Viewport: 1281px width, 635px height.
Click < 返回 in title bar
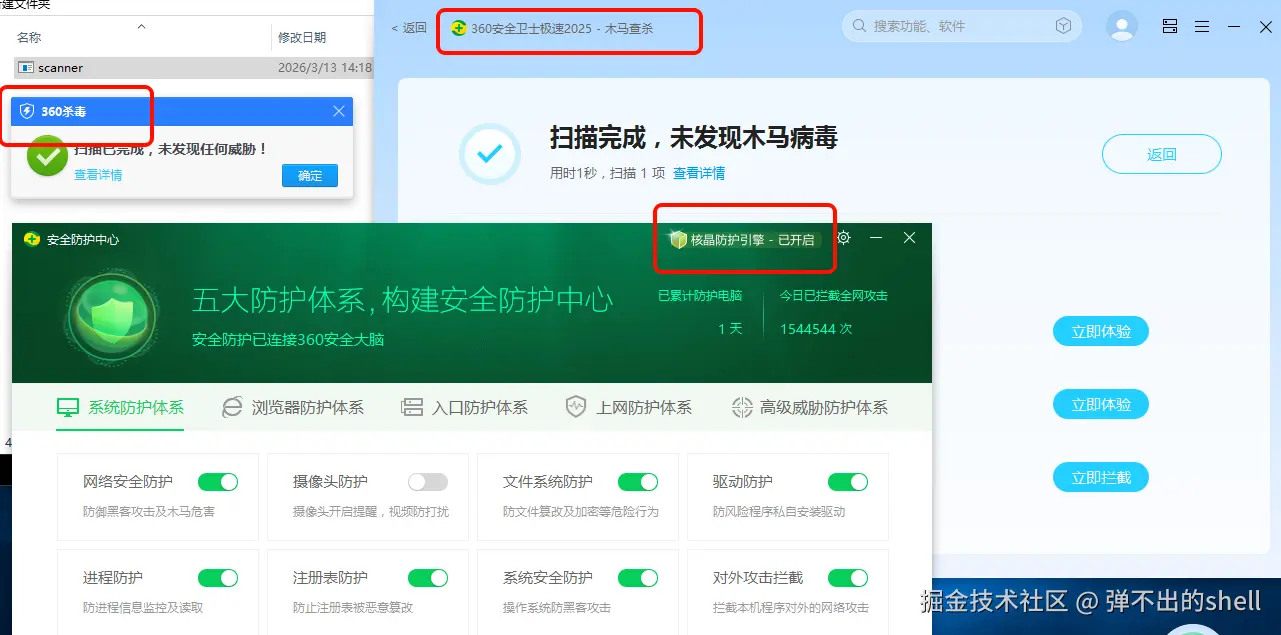point(409,28)
